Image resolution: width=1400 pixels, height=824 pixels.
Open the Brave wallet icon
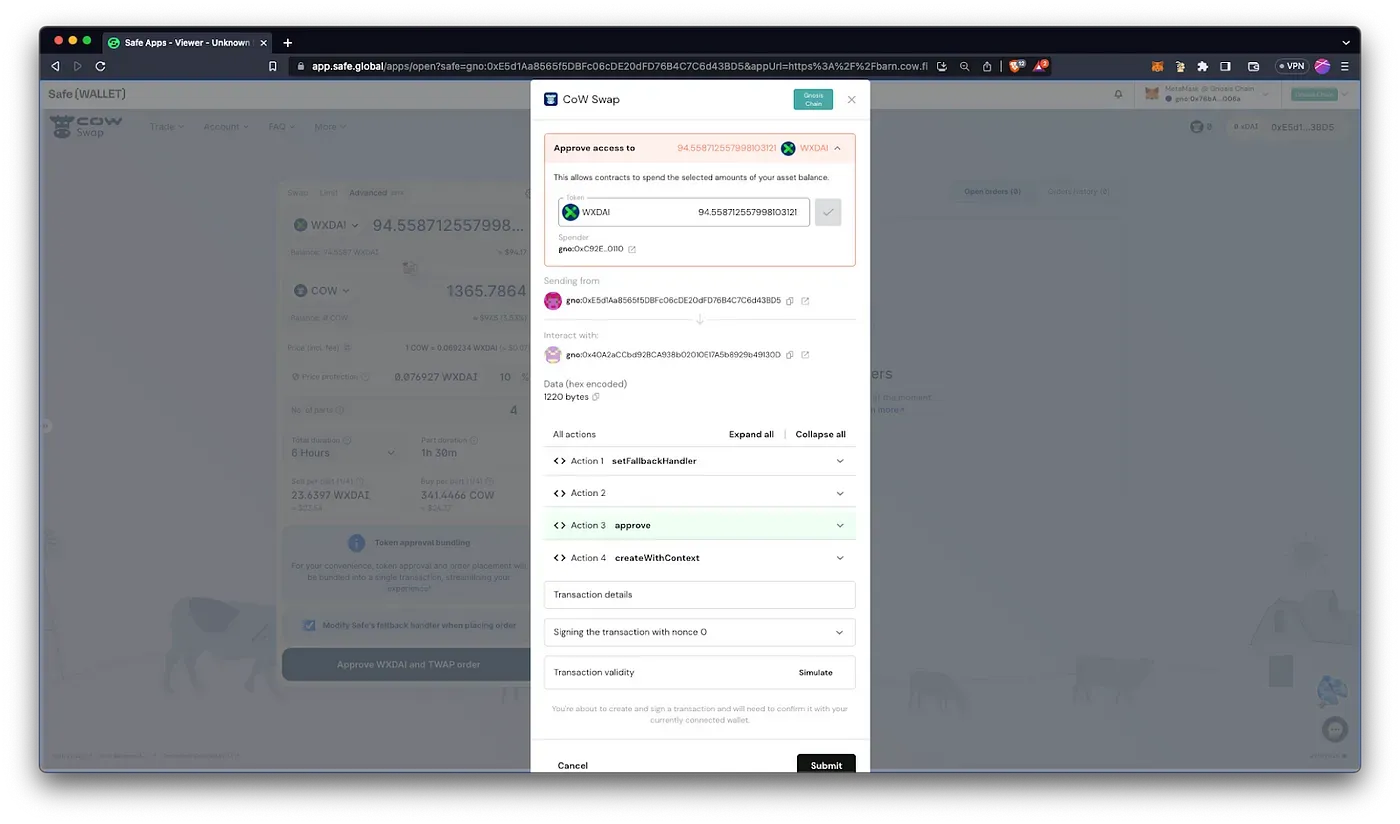[x=1252, y=66]
